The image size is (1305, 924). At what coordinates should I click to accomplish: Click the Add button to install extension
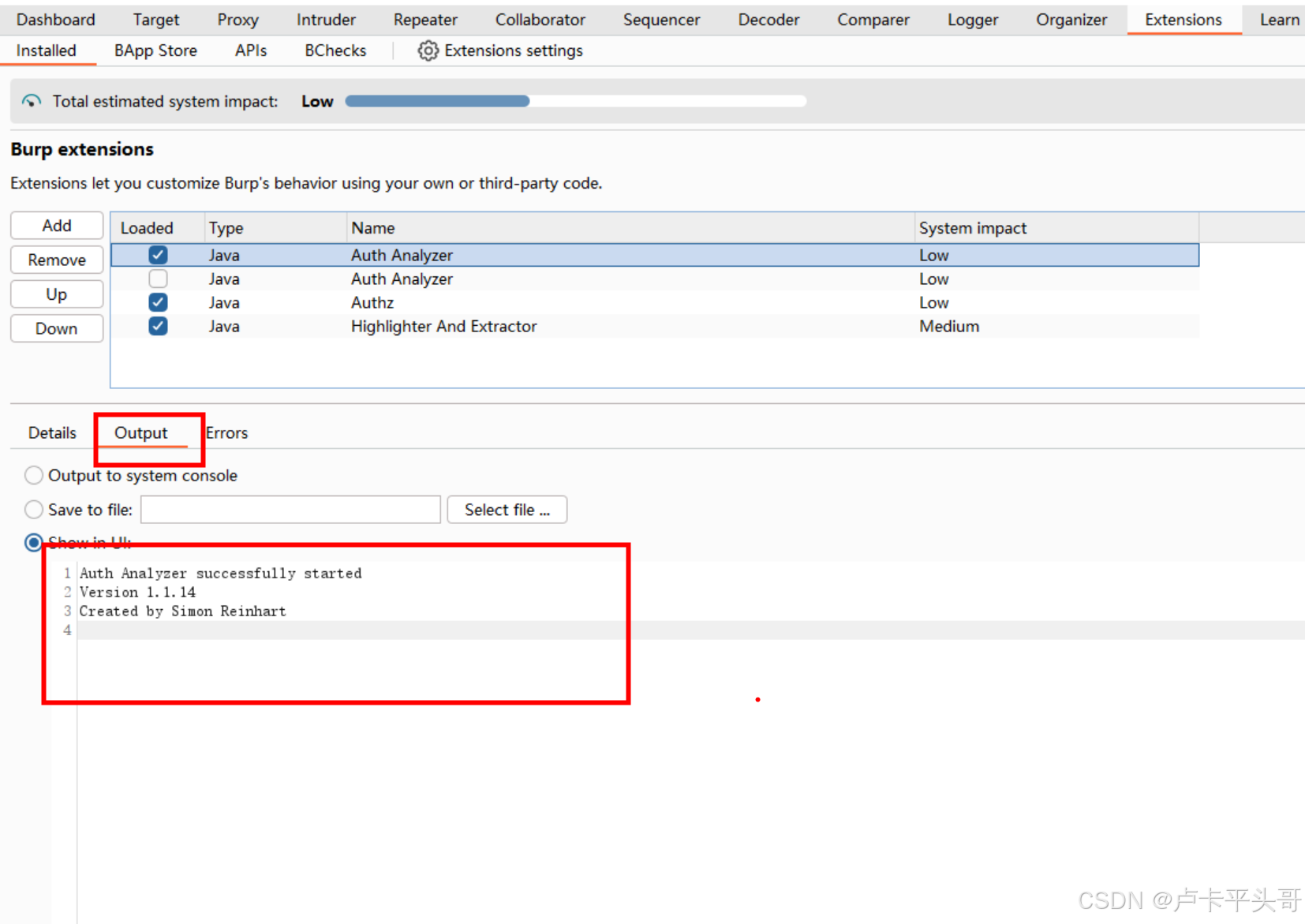click(56, 225)
